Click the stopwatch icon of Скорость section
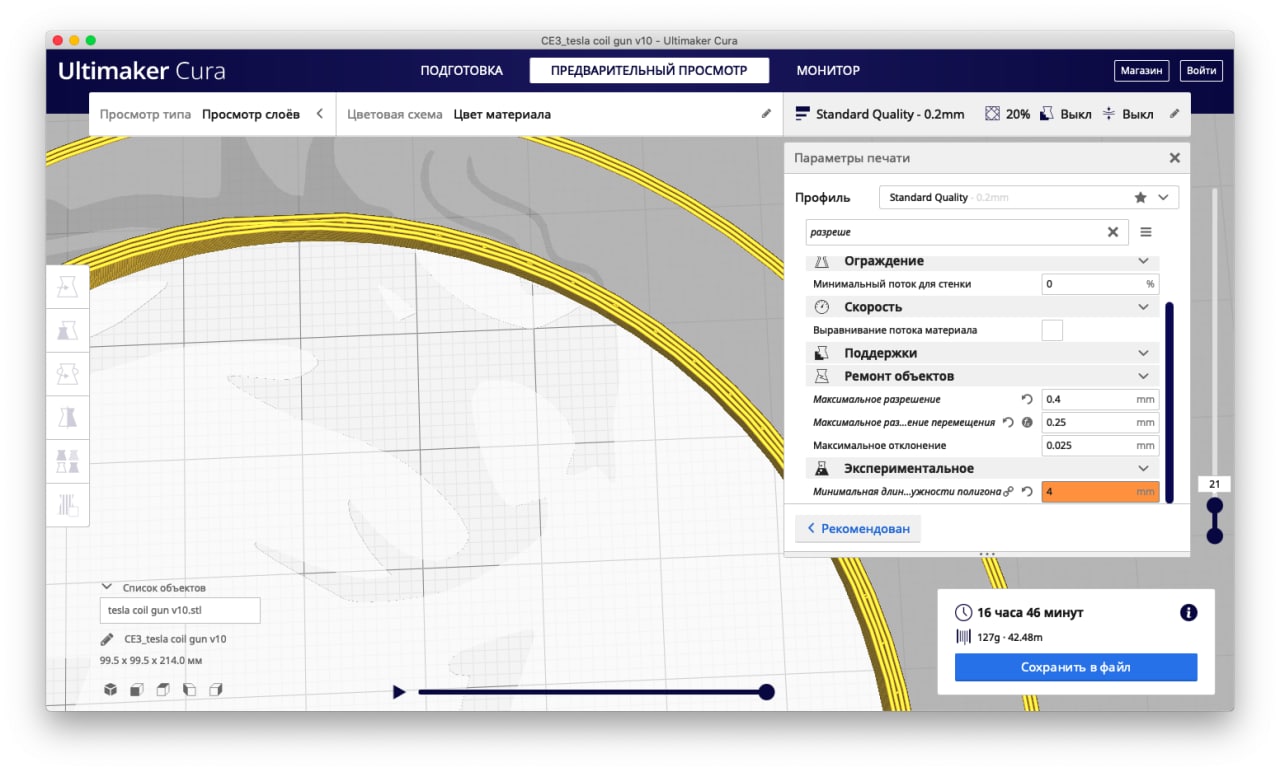Viewport: 1280px width, 772px height. [822, 307]
